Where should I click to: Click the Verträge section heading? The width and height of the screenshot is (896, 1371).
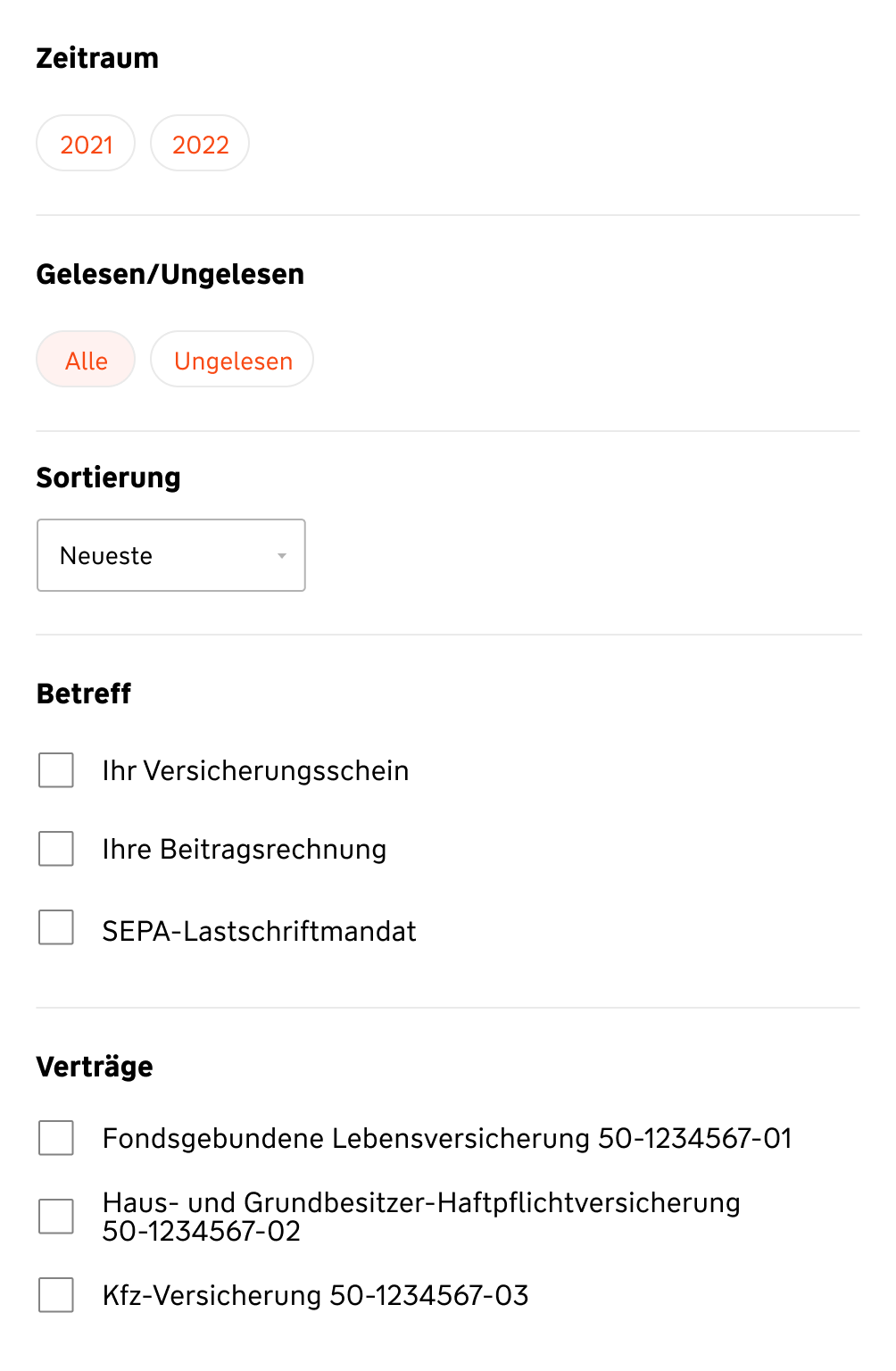95,1067
